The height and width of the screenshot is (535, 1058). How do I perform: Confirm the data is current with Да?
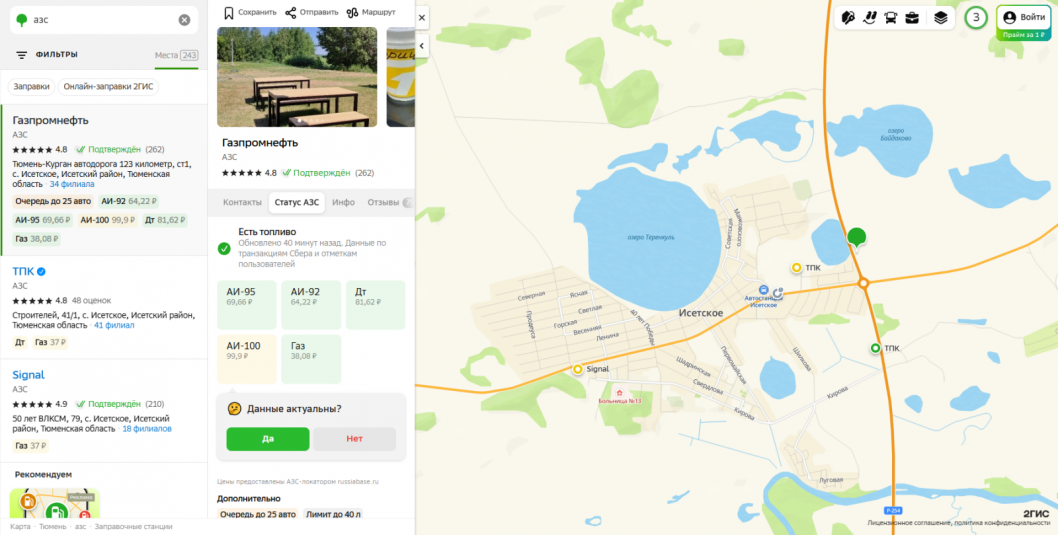point(268,439)
